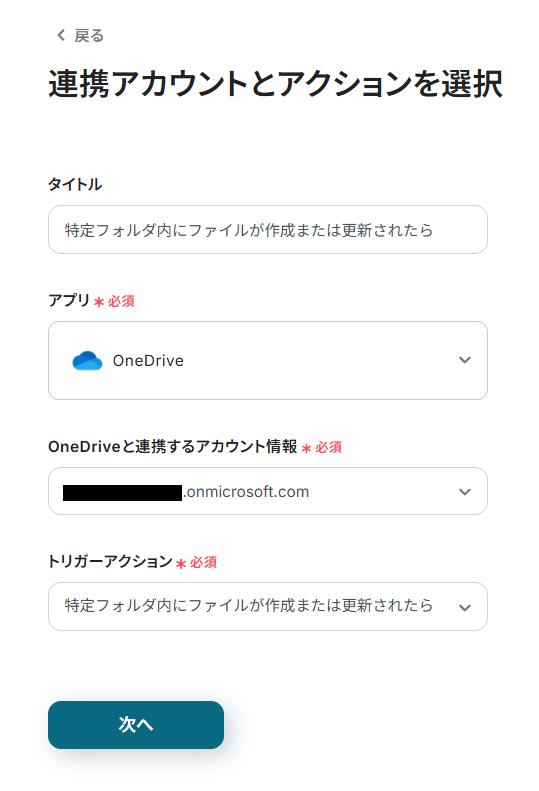
Task: Click the タイトル field label
Action: pos(75,184)
